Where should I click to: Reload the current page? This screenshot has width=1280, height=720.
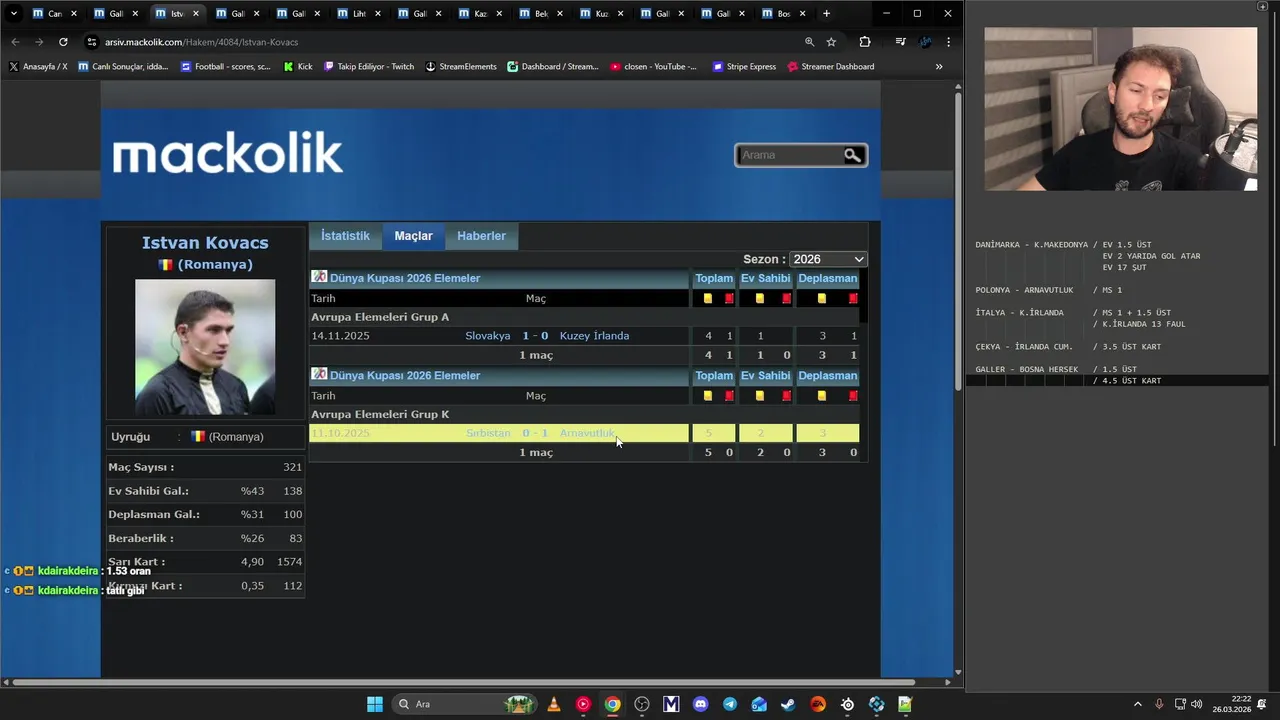click(x=63, y=42)
